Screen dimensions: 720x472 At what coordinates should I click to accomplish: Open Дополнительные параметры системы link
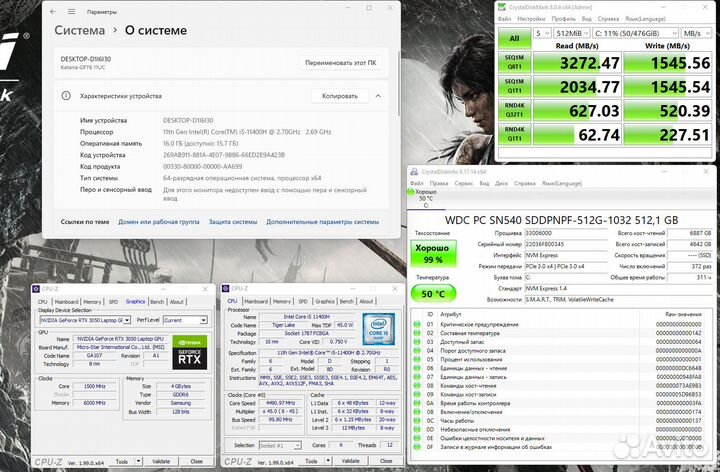322,222
